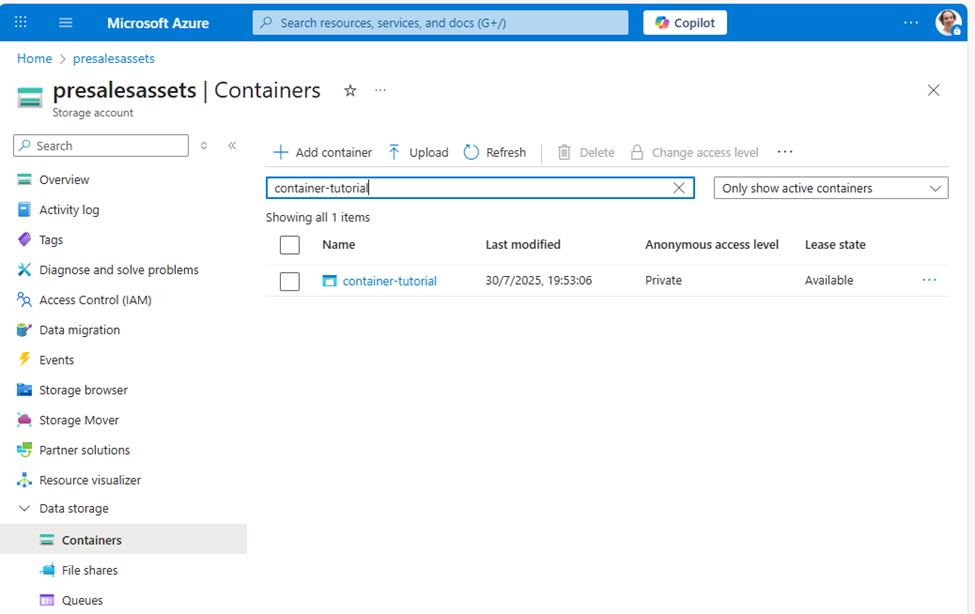Viewport: 975px width, 614px height.
Task: Click the Anonymous access level header
Action: pyautogui.click(x=711, y=244)
